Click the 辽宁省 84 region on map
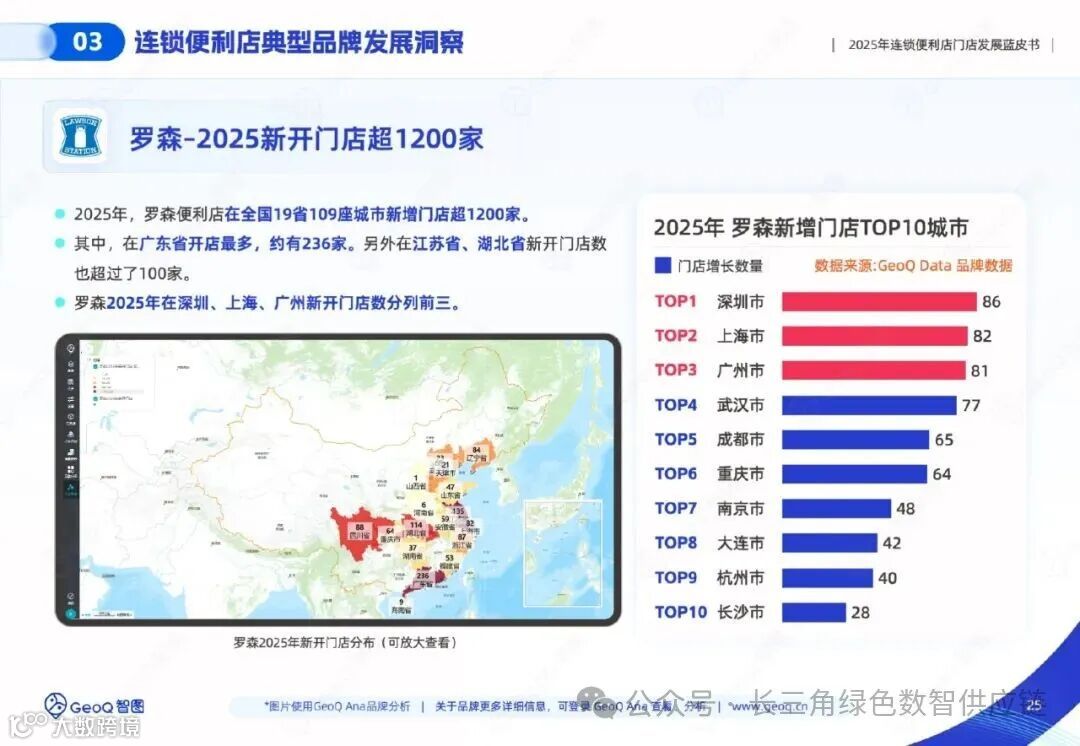Image resolution: width=1080 pixels, height=746 pixels. tap(477, 455)
